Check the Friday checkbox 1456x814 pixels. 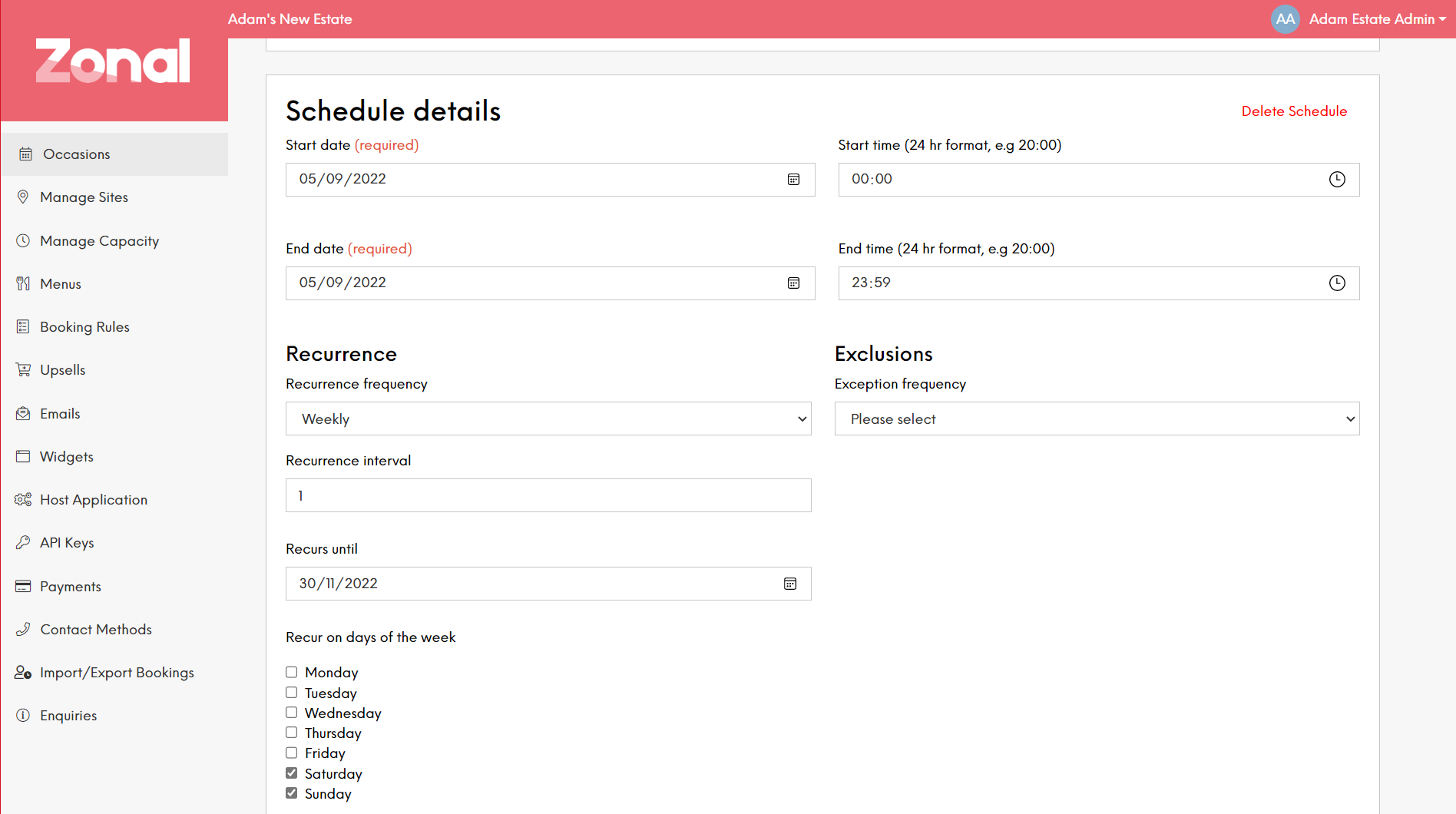(292, 753)
